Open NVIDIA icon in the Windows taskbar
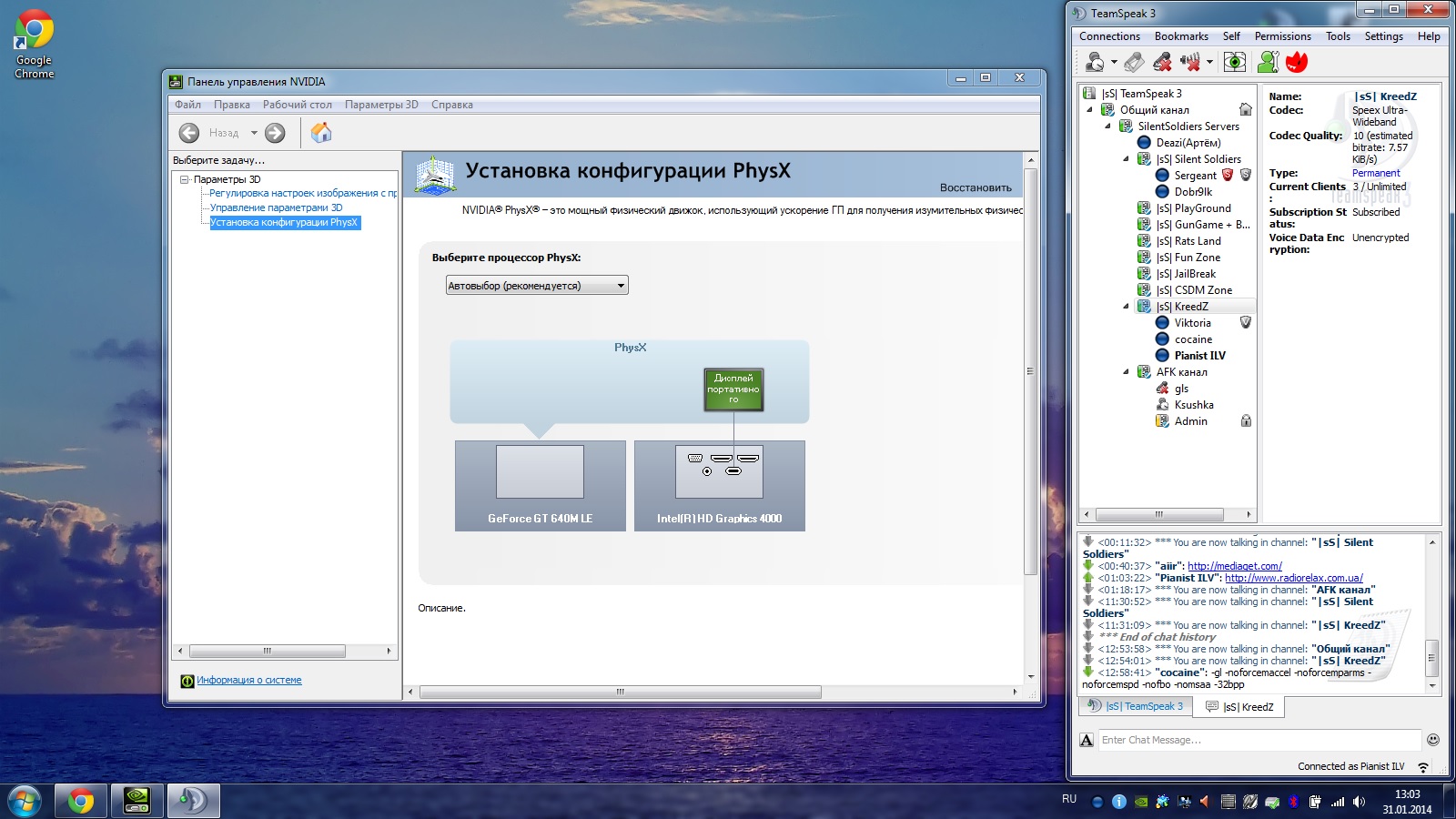 coord(136,801)
